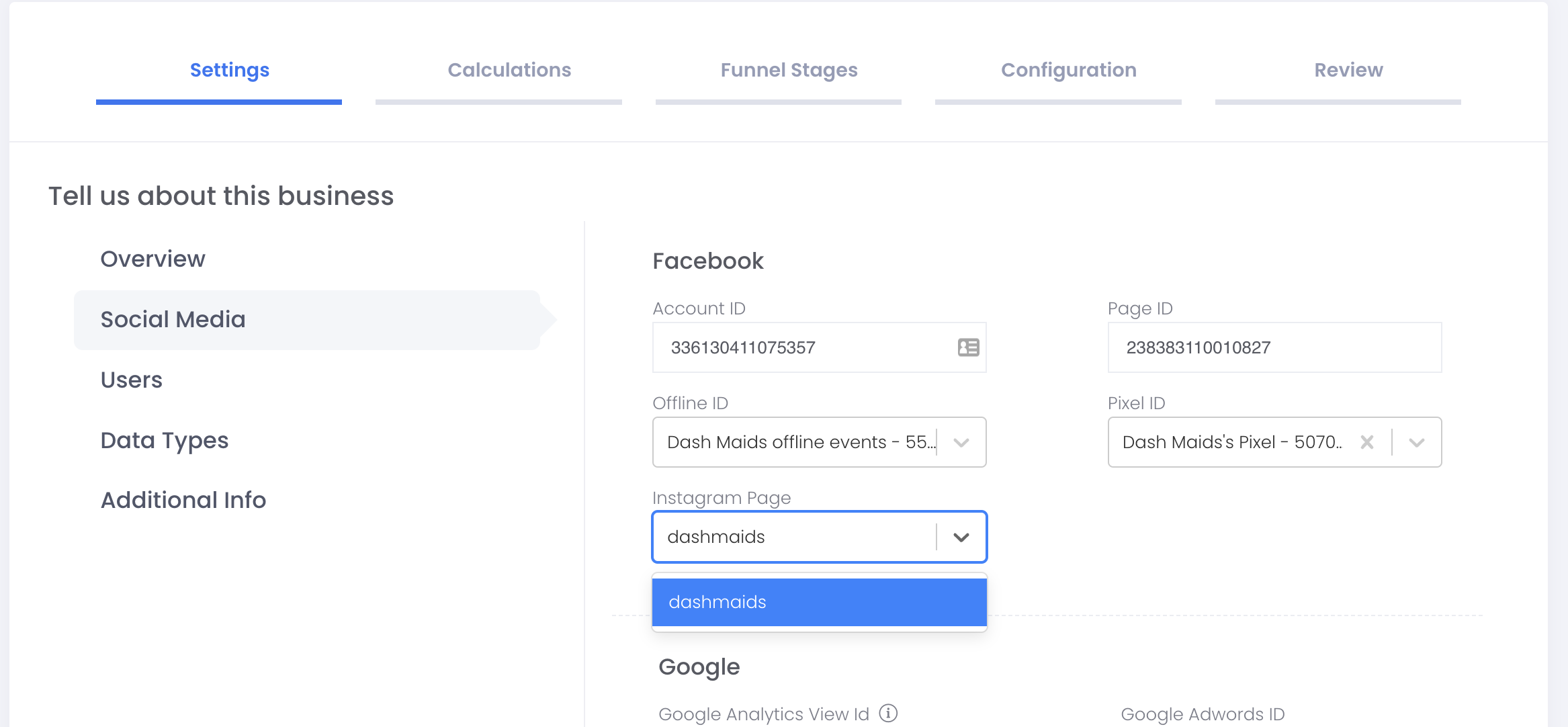Expand the Offline ID dropdown arrow
The image size is (1568, 727).
click(961, 442)
